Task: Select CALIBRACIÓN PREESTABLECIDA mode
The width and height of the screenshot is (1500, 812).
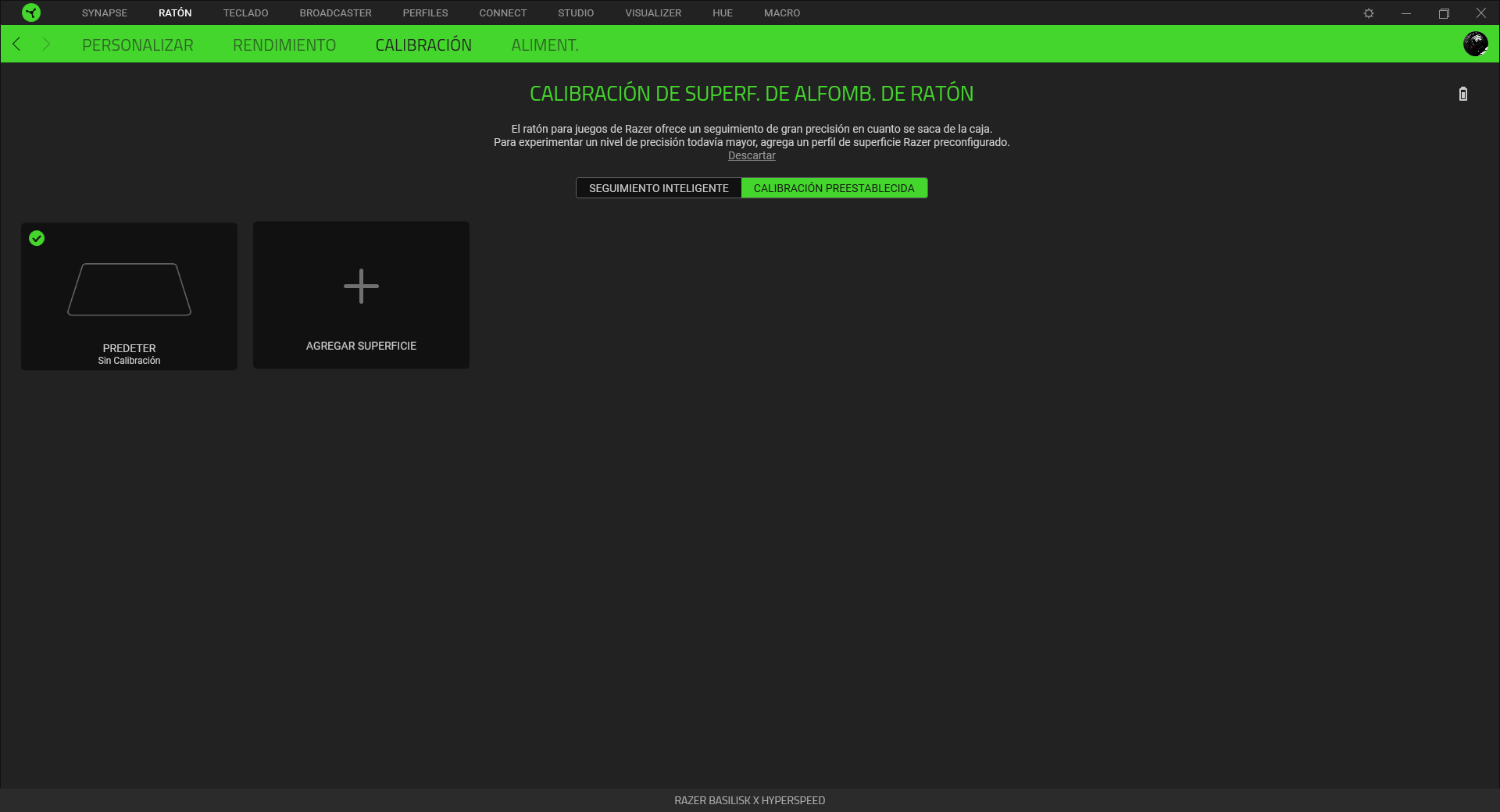Action: point(834,188)
